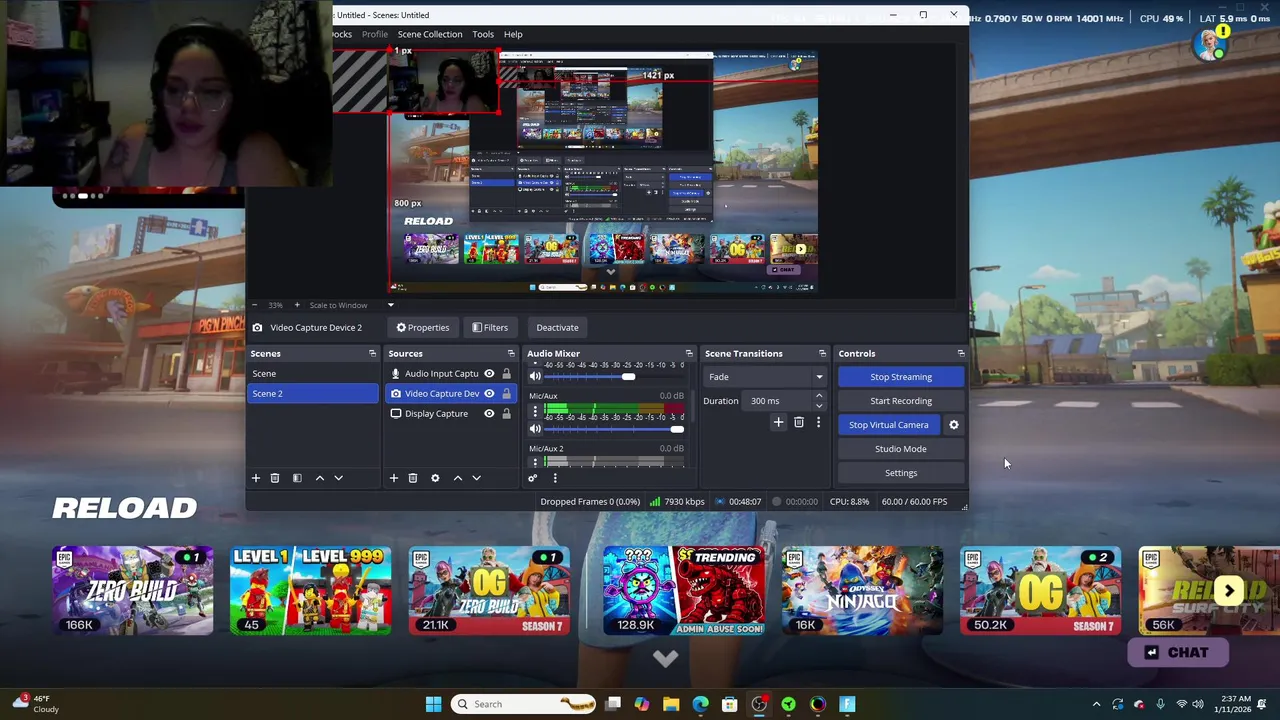Unlock the Display Capture source

[506, 413]
